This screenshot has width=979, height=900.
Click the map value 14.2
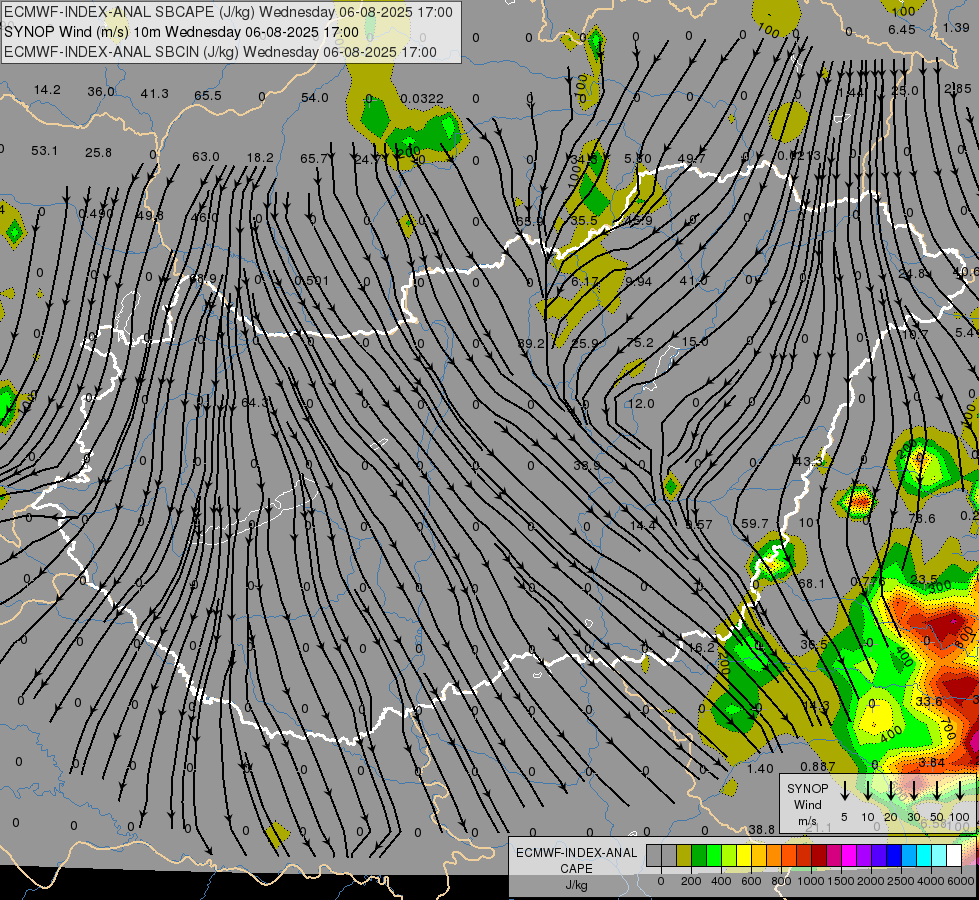47,90
